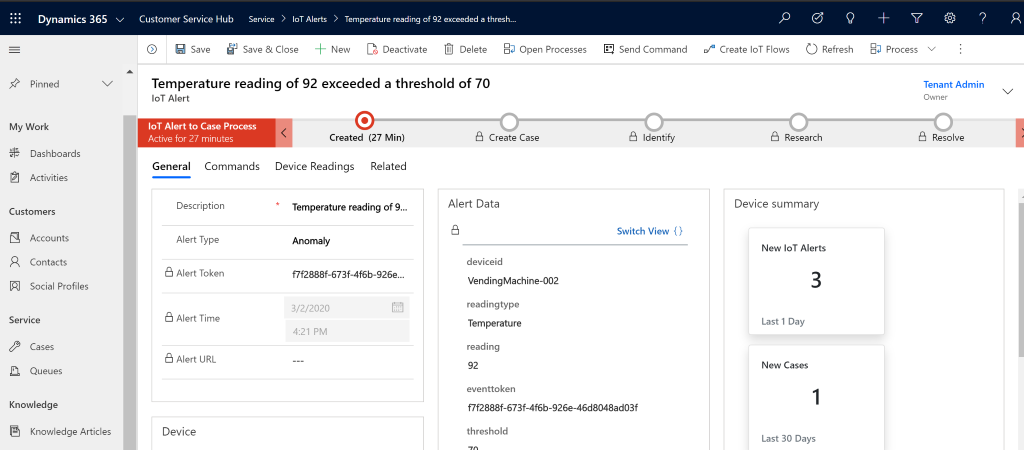This screenshot has height=450, width=1024.
Task: Click the search magnifier icon in header
Action: point(785,18)
